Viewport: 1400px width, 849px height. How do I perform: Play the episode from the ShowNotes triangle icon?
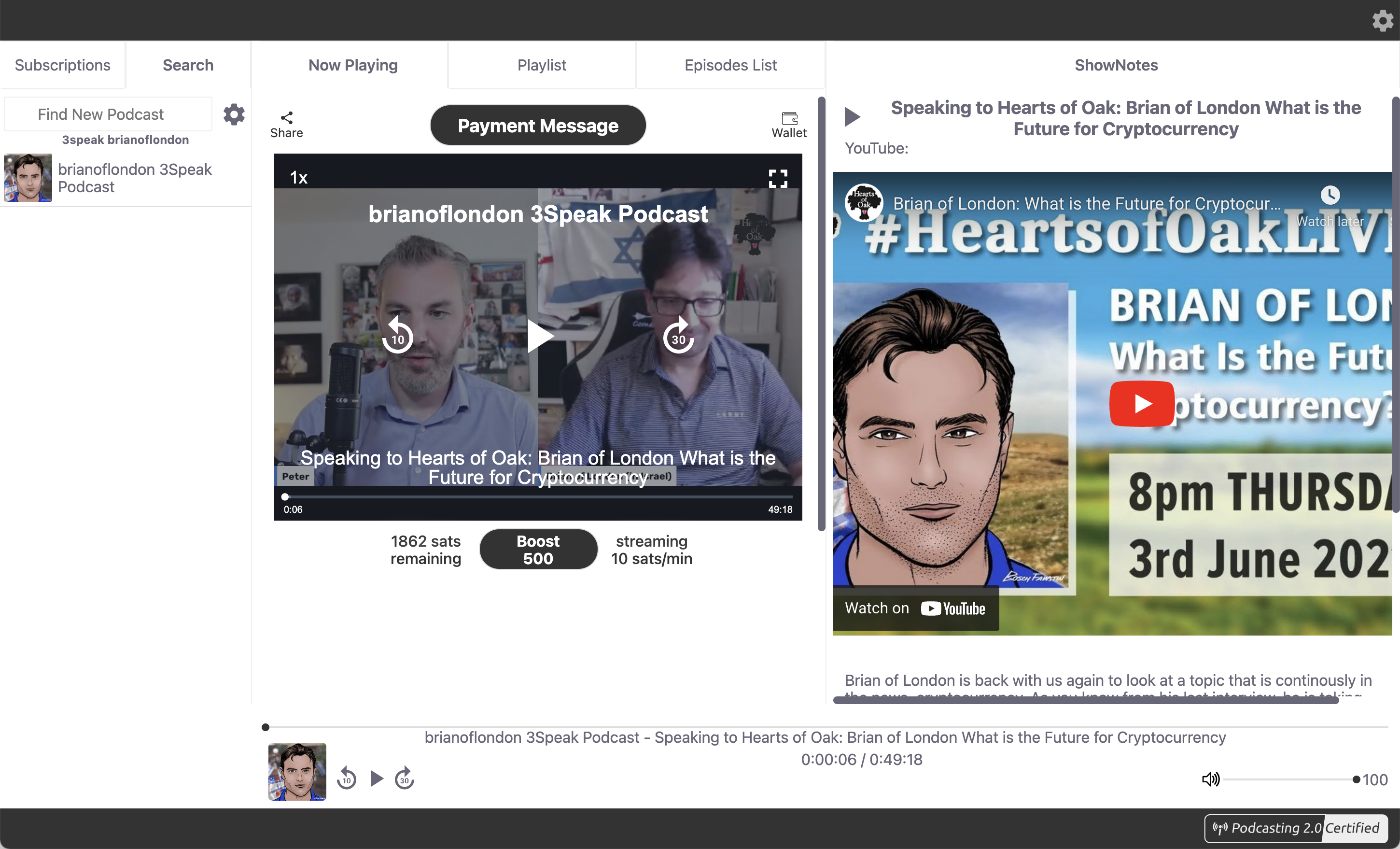[852, 116]
